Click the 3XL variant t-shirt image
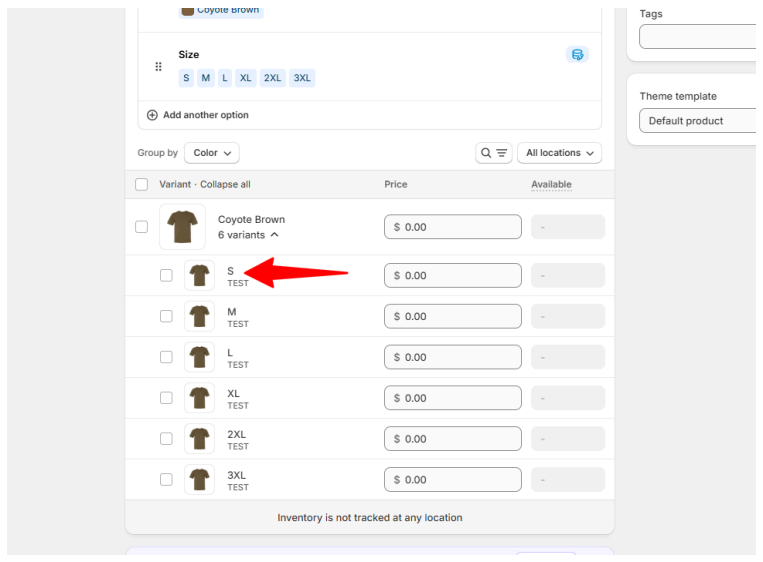 coord(200,480)
